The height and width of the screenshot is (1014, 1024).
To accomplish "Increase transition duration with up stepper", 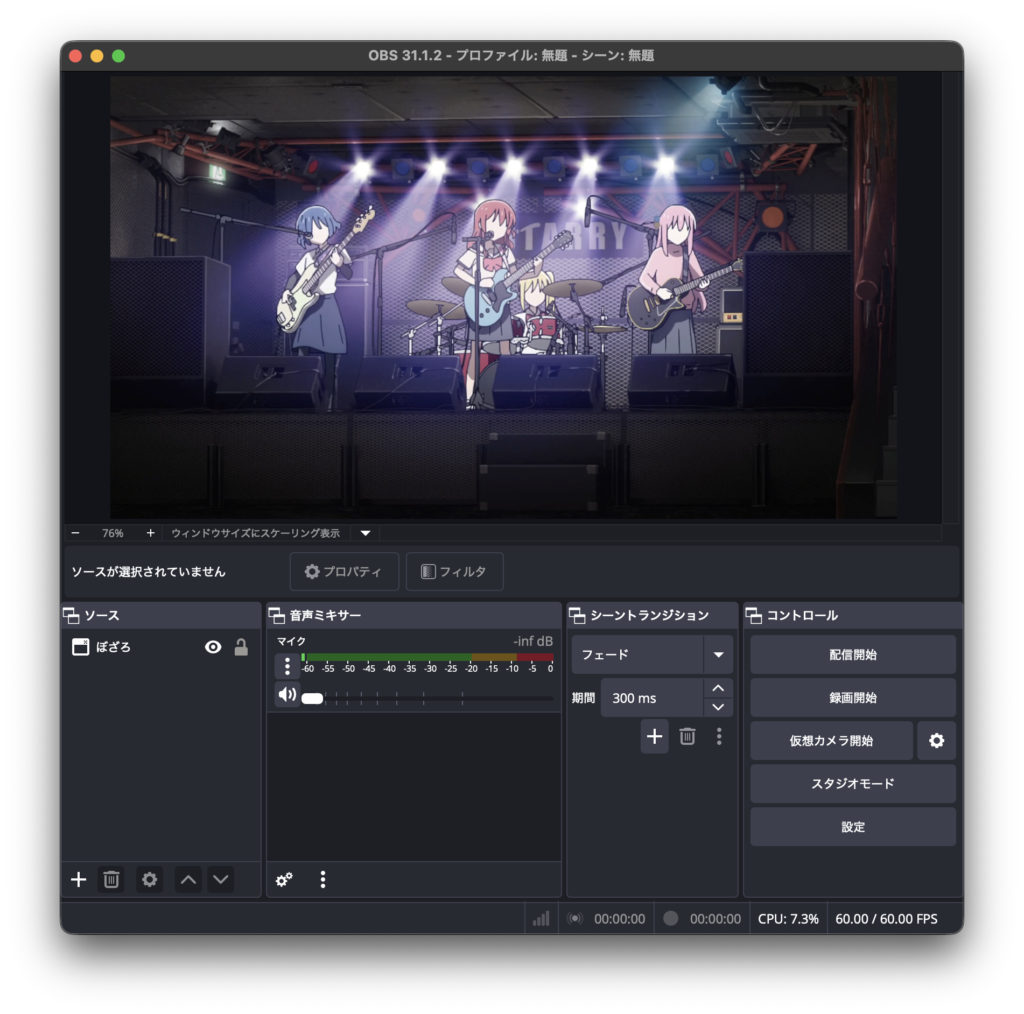I will 717,688.
